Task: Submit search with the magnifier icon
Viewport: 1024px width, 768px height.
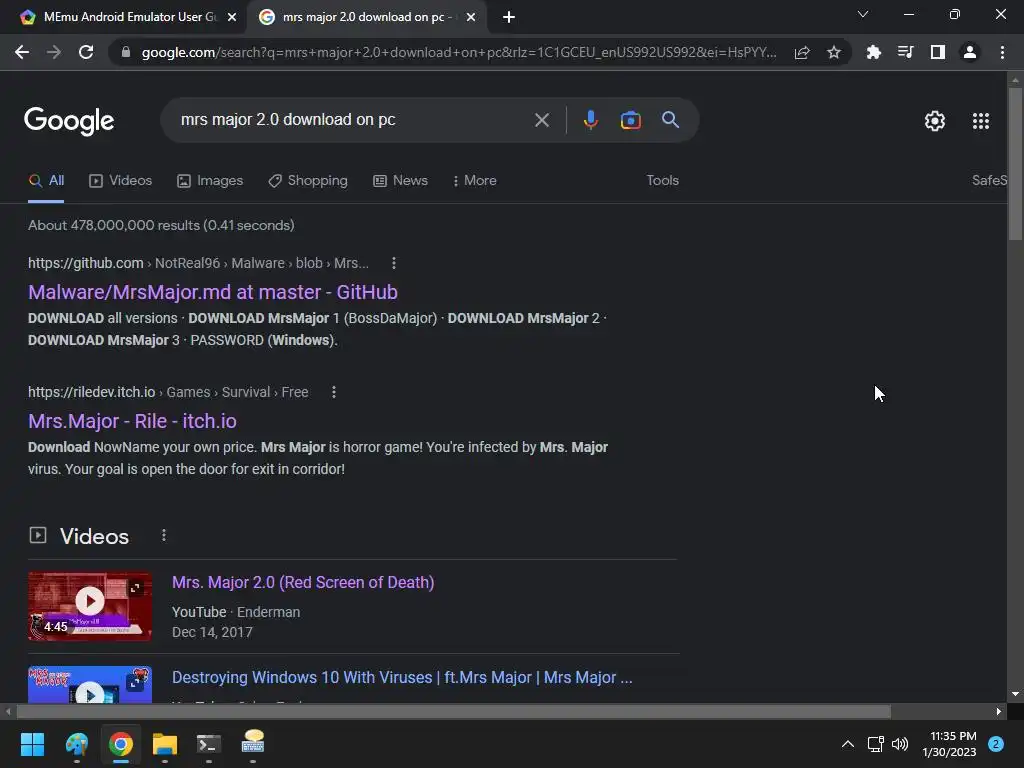Action: point(671,120)
